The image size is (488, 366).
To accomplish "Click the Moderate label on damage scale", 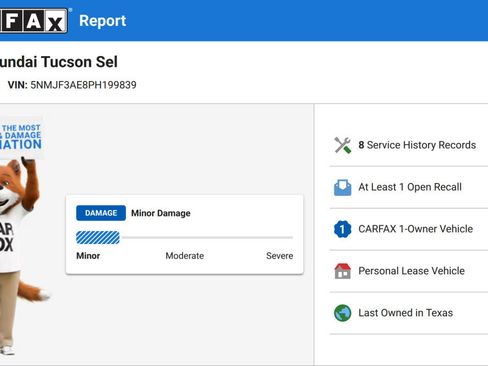I will pyautogui.click(x=185, y=256).
